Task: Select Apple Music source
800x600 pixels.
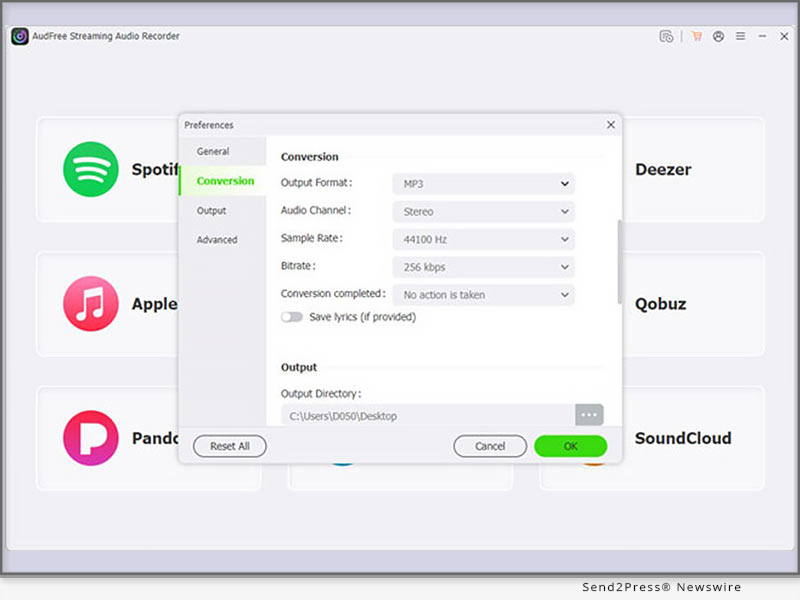Action: 90,304
